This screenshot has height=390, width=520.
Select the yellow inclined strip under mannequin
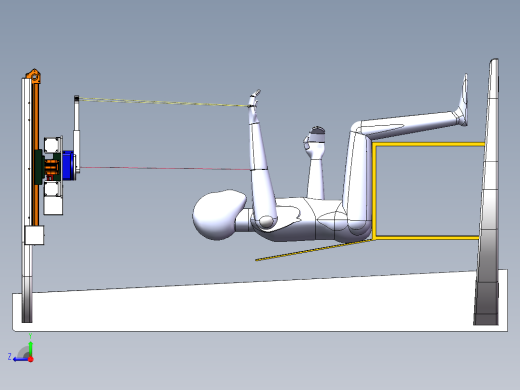tap(313, 250)
